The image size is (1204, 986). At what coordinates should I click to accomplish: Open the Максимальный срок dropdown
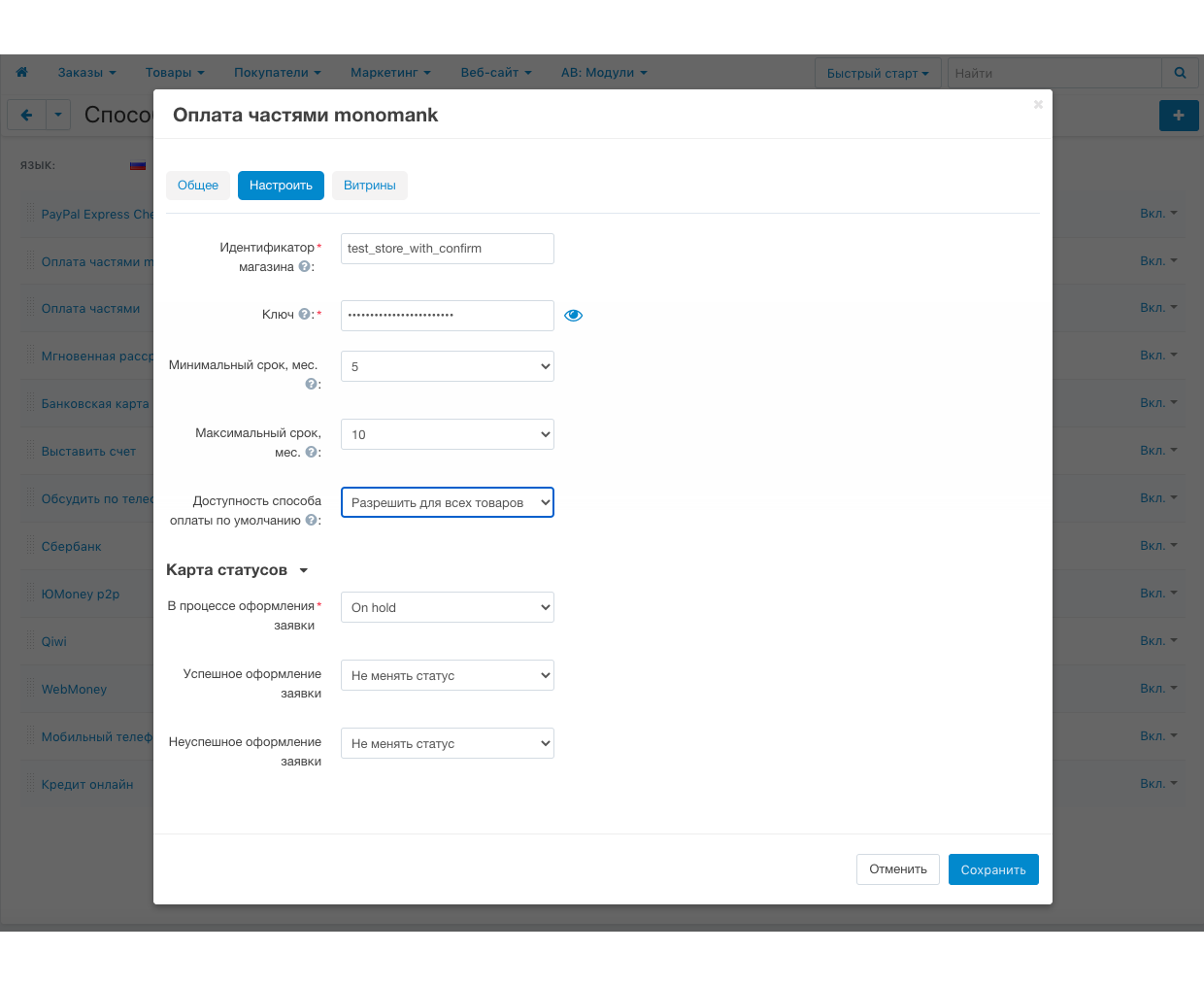click(447, 434)
